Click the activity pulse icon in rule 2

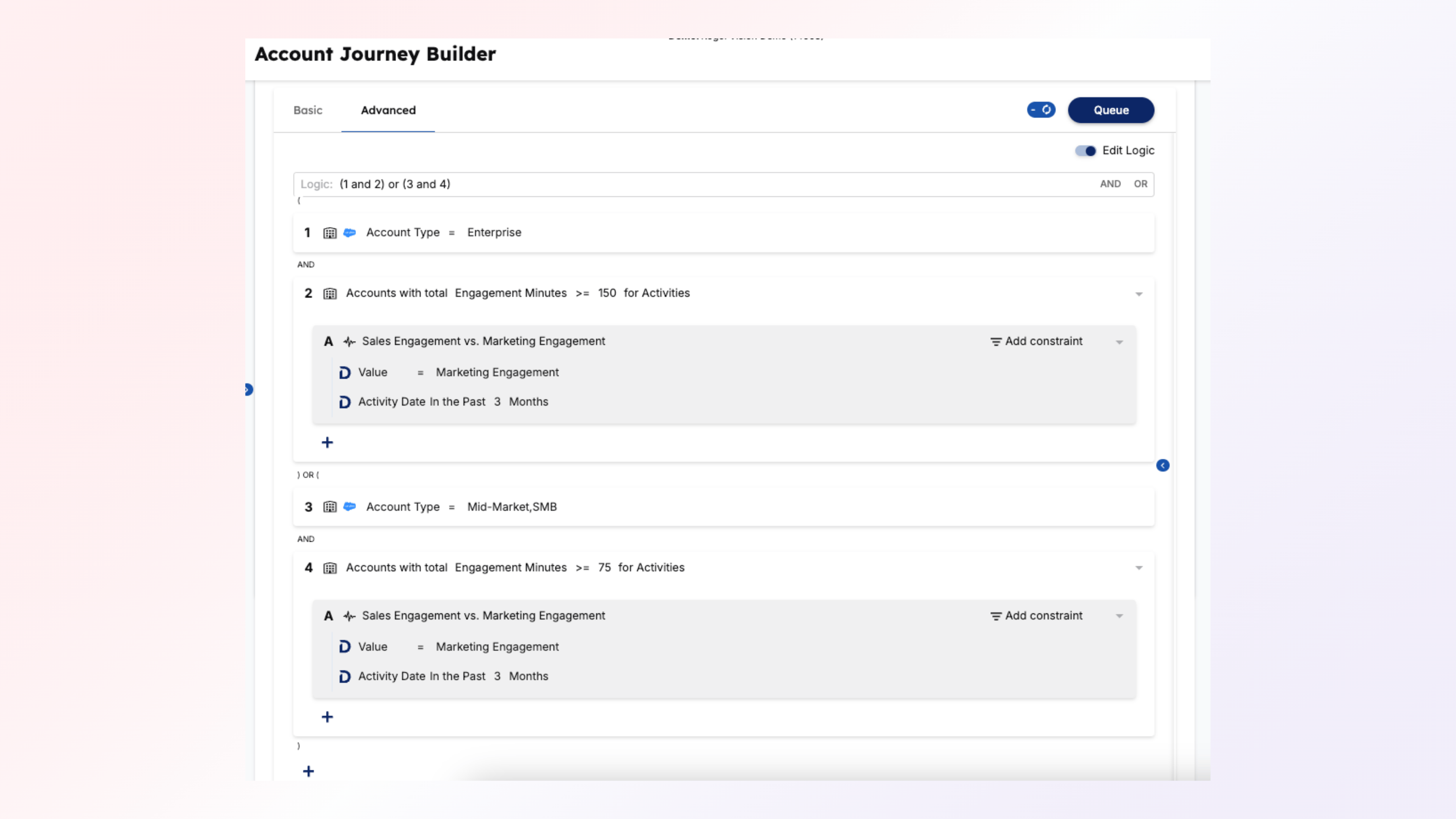click(349, 341)
